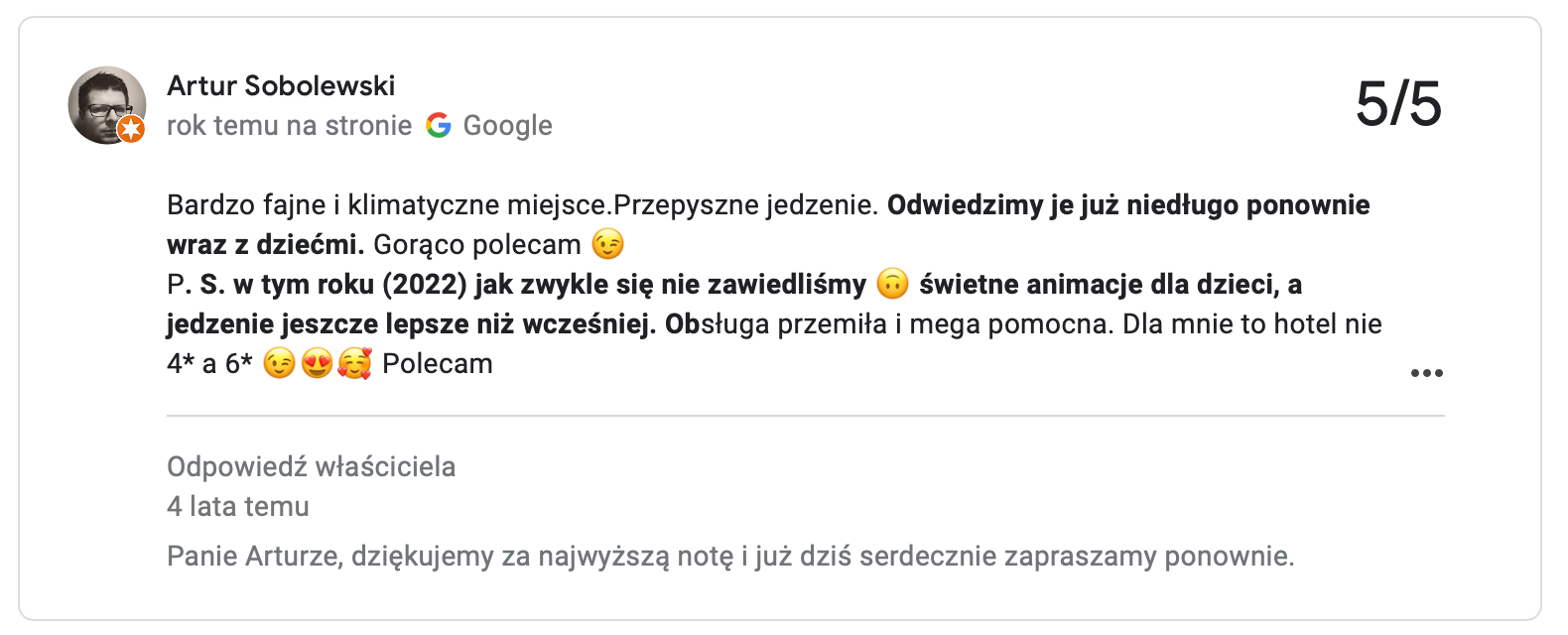Click the "4 lata temu" reply date

point(238,507)
